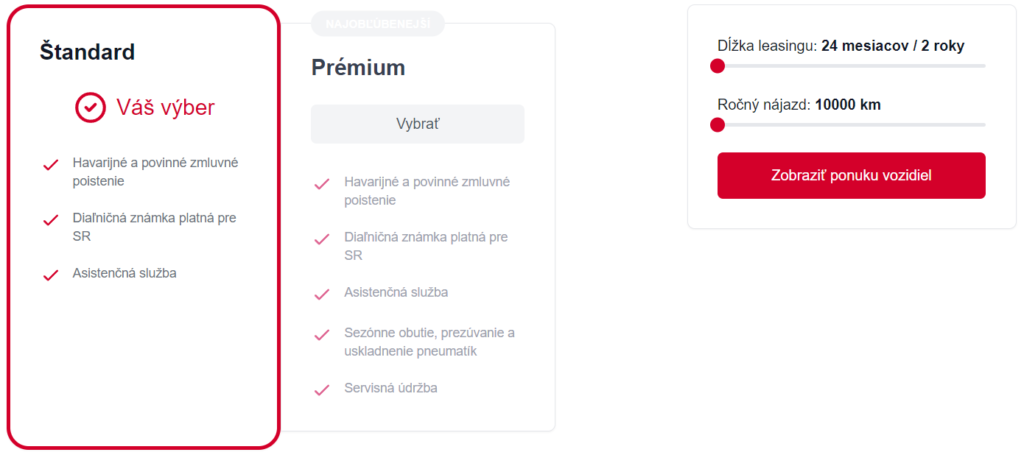Select the Prémium package heading
The image size is (1024, 455).
(x=358, y=68)
